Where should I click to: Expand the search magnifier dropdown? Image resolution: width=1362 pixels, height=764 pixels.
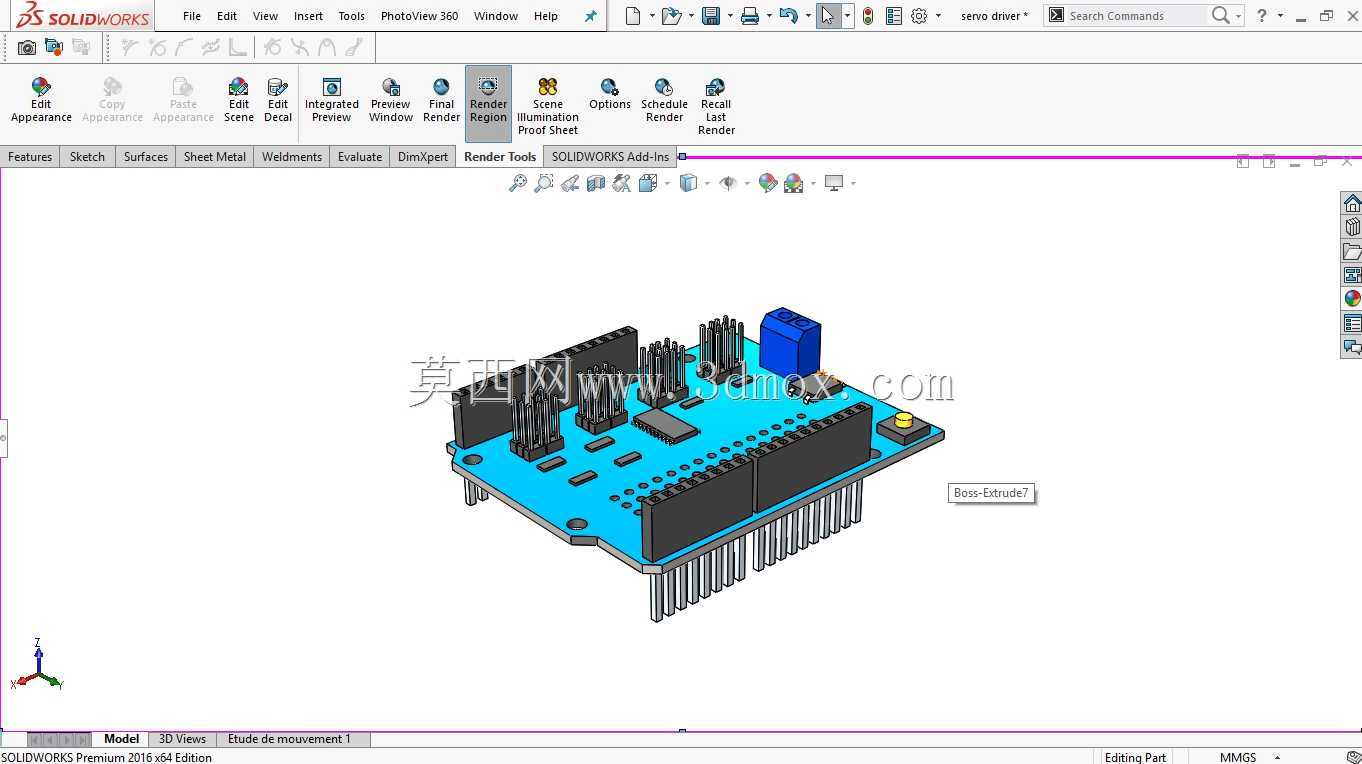[1238, 16]
